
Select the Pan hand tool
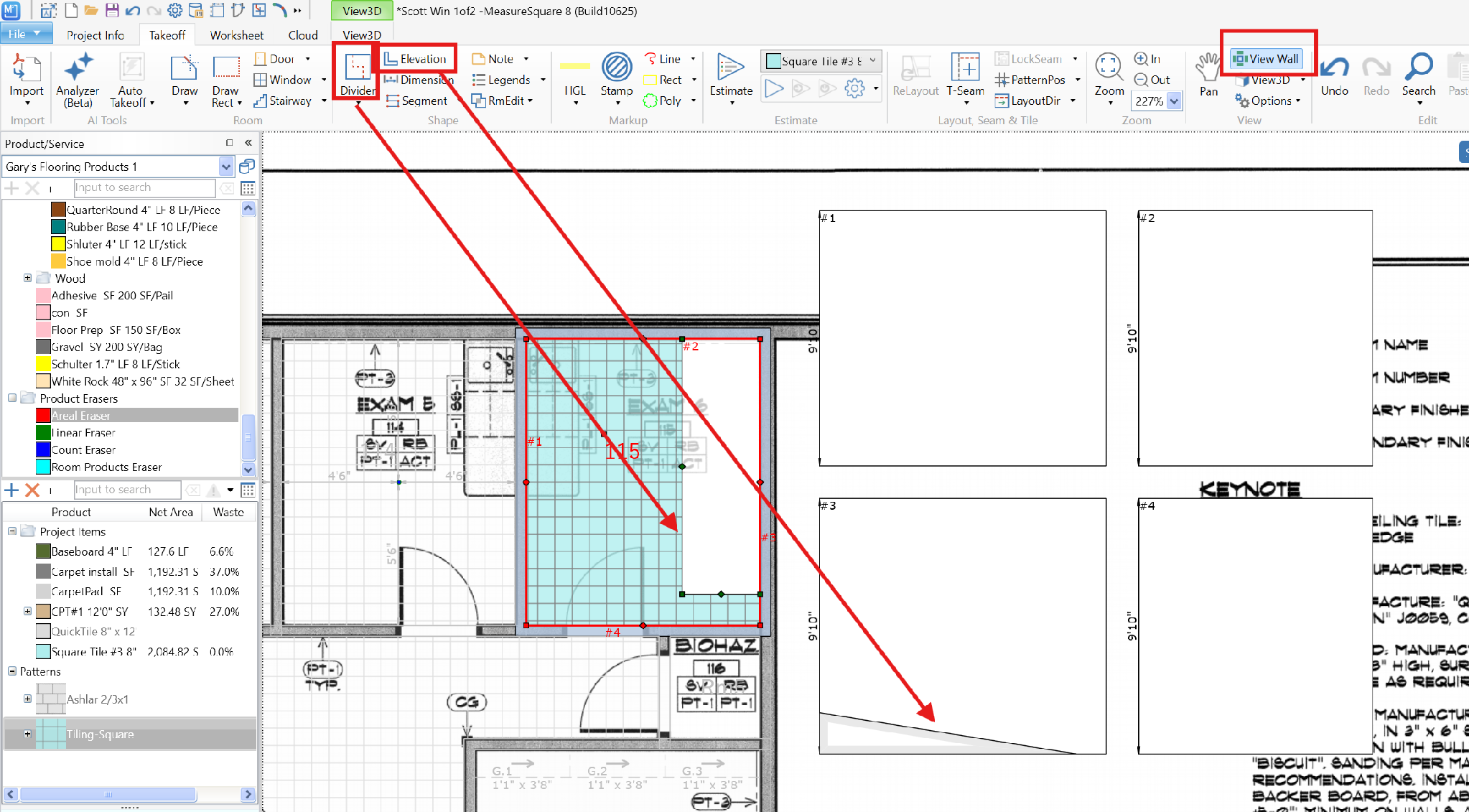click(1208, 75)
